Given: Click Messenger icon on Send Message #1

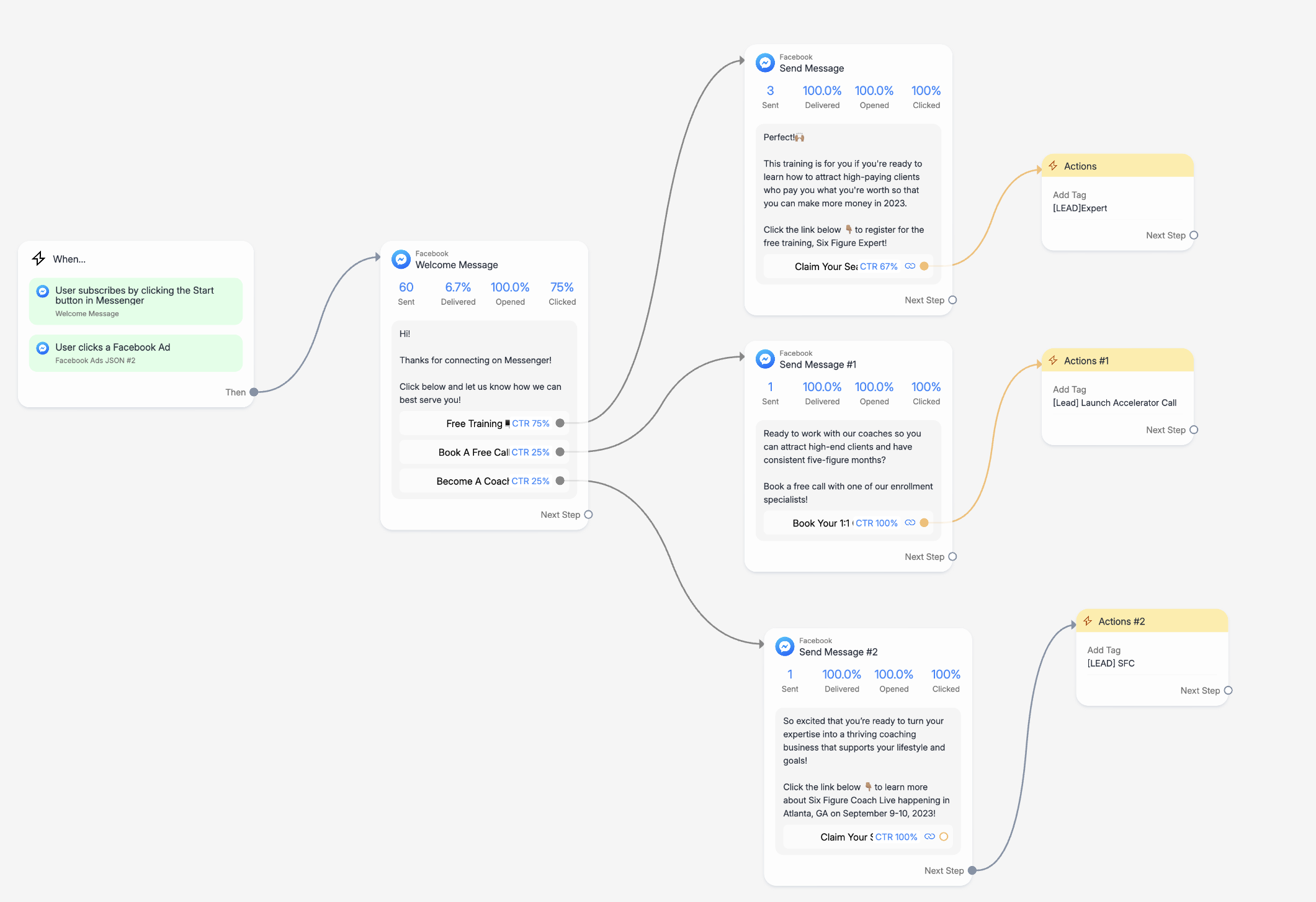Looking at the screenshot, I should click(766, 359).
